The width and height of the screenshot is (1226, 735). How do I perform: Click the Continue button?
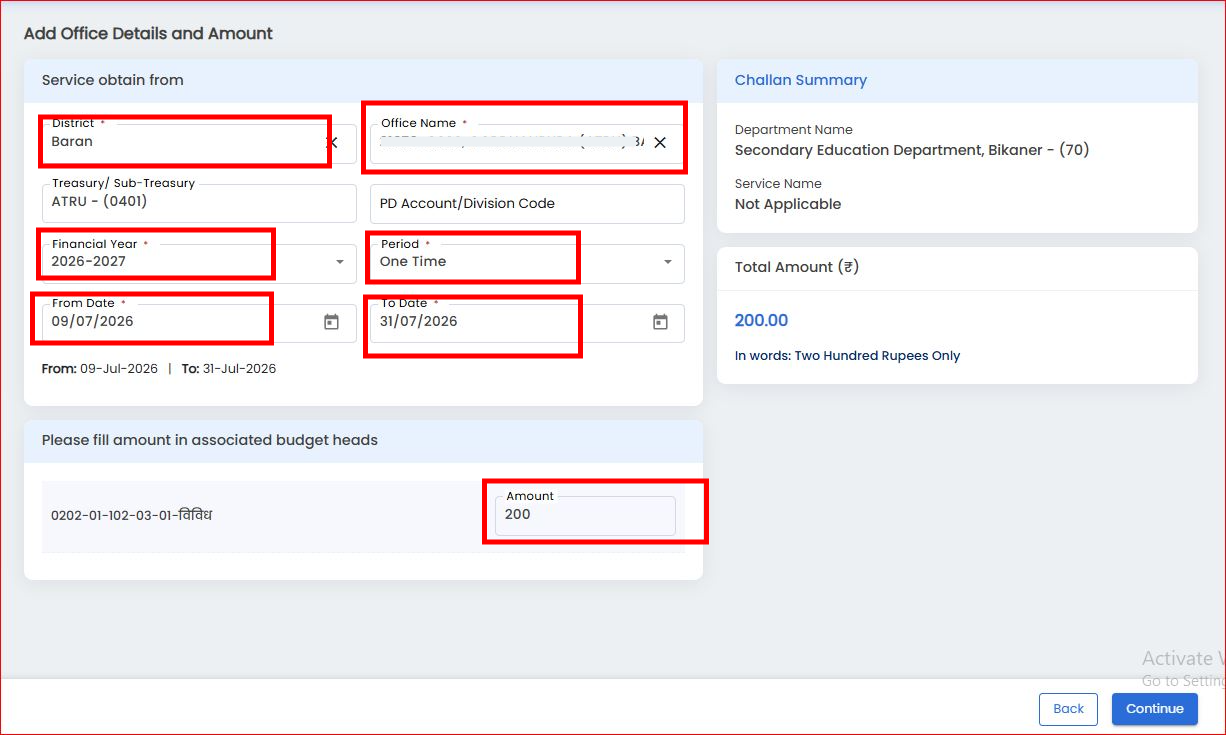[1154, 709]
